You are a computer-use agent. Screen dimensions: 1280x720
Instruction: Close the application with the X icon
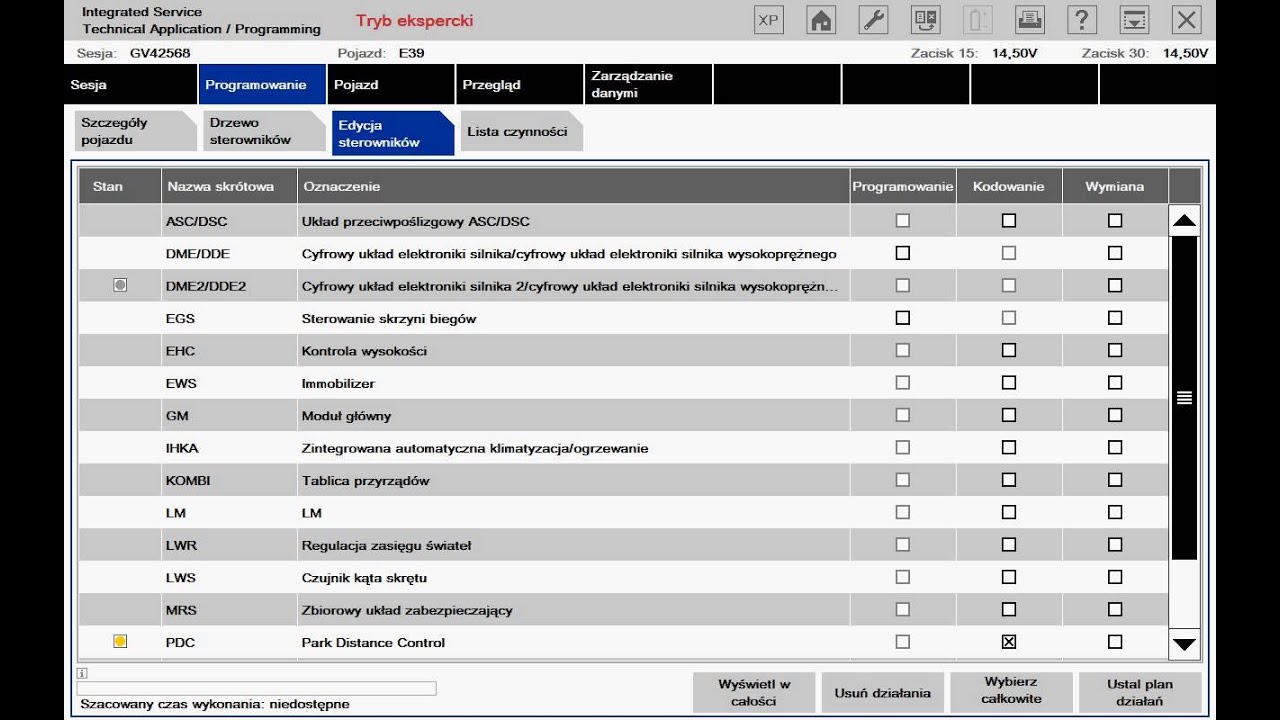1186,20
